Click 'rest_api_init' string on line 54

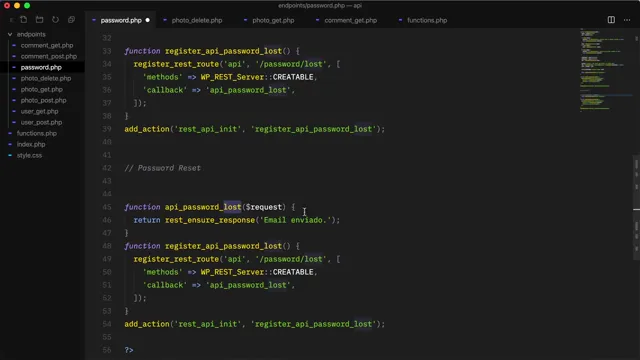207,324
